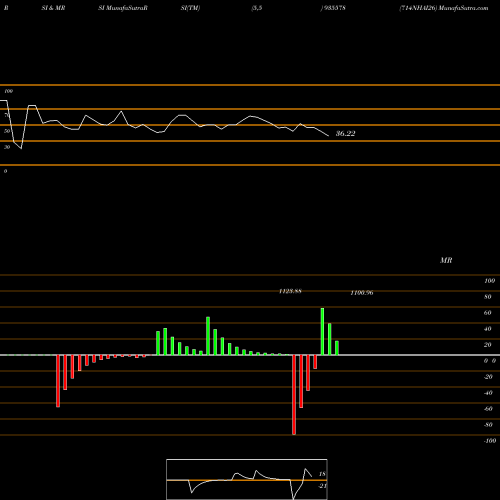Screen dimensions: 500x500
Task: Click the MR axis label -60
Action: pyautogui.click(x=488, y=409)
